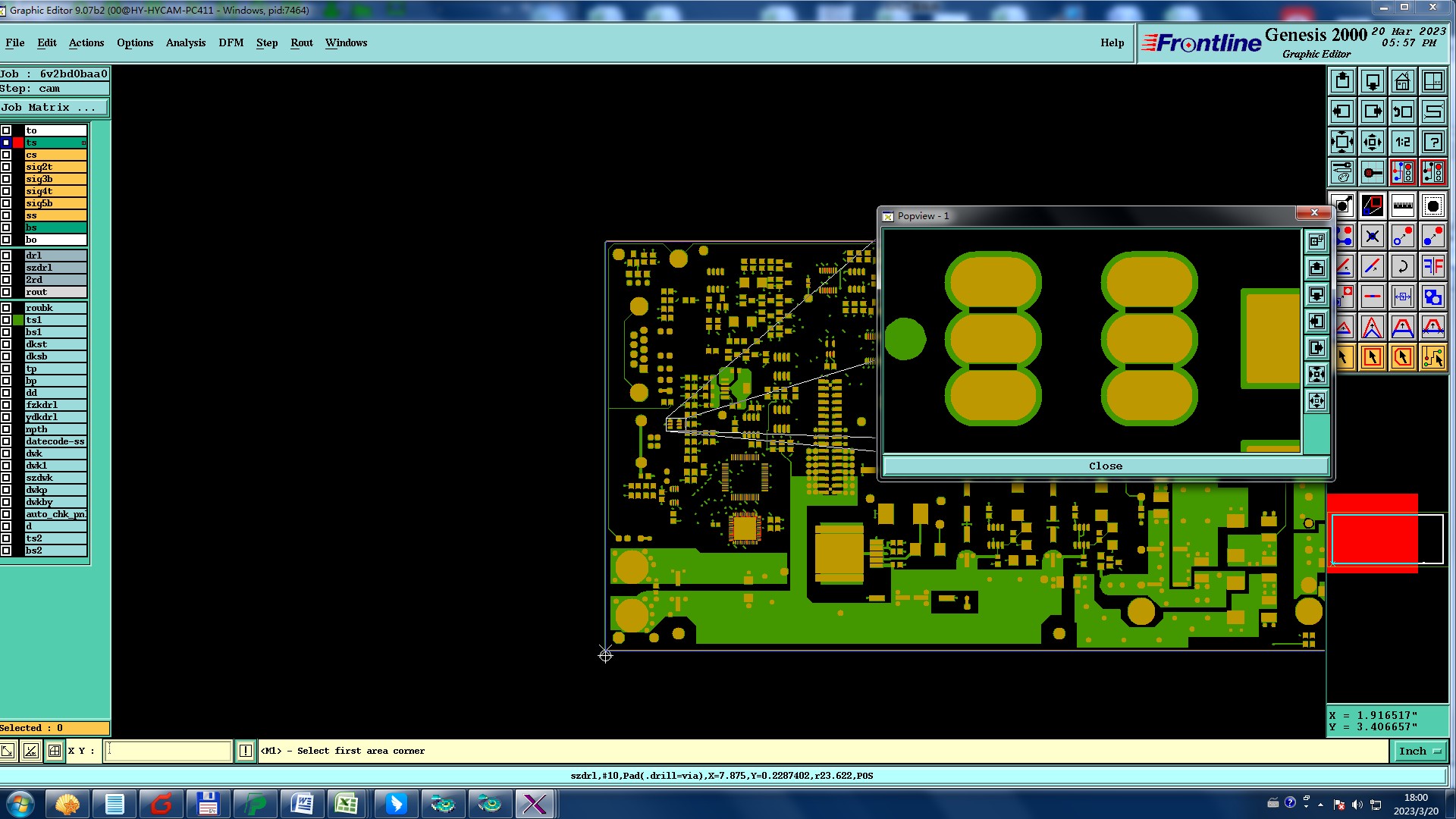Open the Job Matrix button

tap(53, 108)
